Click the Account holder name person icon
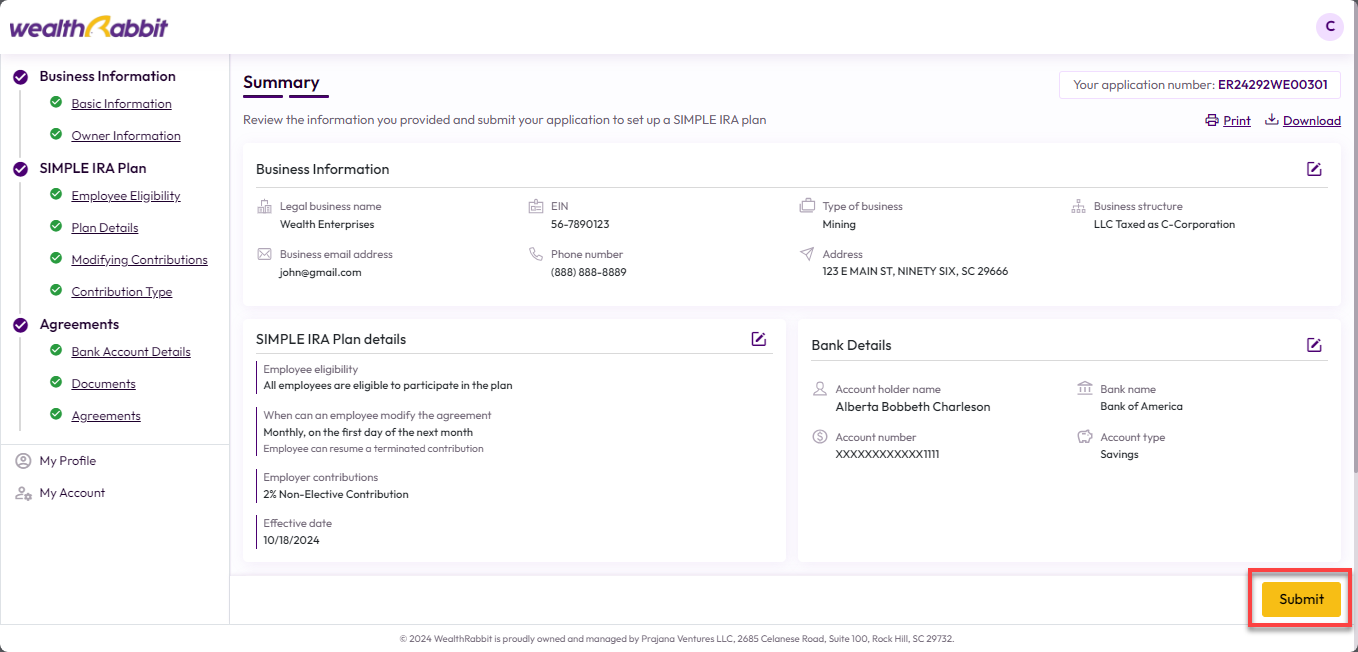 pyautogui.click(x=820, y=388)
